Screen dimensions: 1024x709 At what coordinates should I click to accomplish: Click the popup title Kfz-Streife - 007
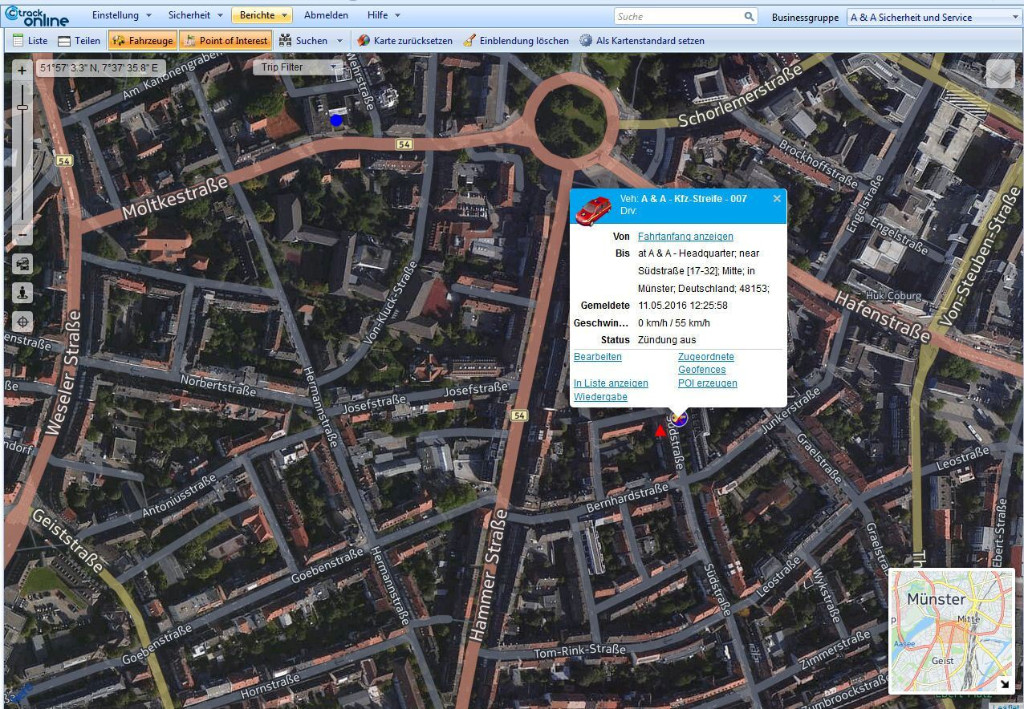(694, 198)
